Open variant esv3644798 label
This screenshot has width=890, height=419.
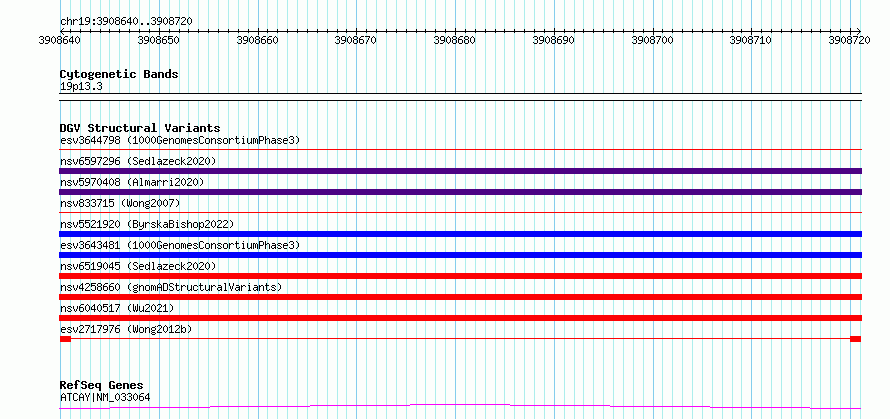[180, 140]
